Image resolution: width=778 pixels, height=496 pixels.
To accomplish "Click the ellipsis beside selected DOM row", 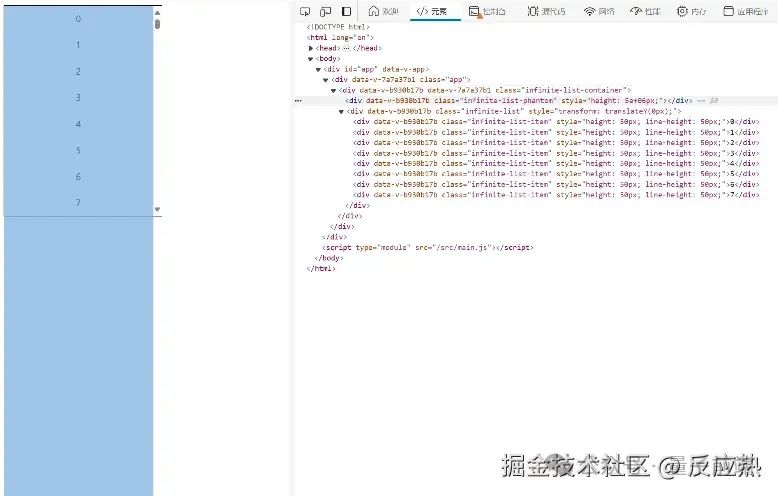I will [298, 101].
